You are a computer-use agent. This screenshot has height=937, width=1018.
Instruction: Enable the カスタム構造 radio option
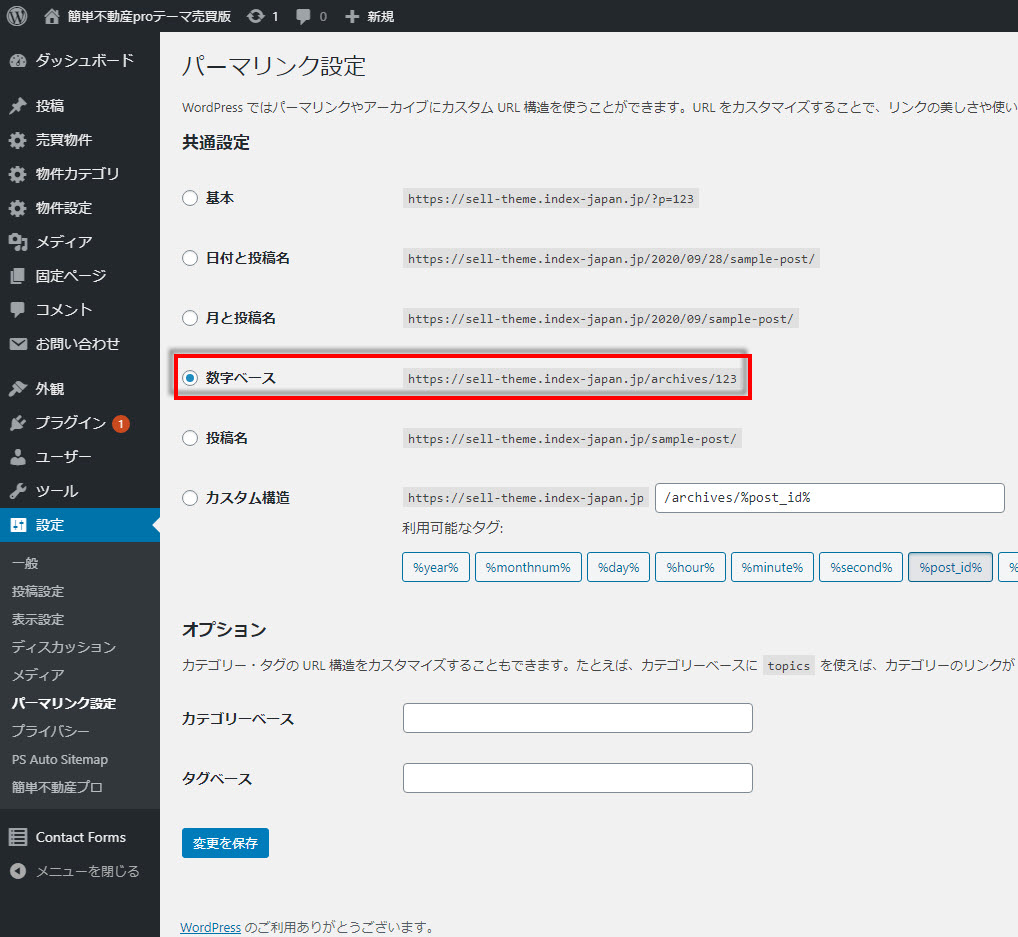point(190,498)
